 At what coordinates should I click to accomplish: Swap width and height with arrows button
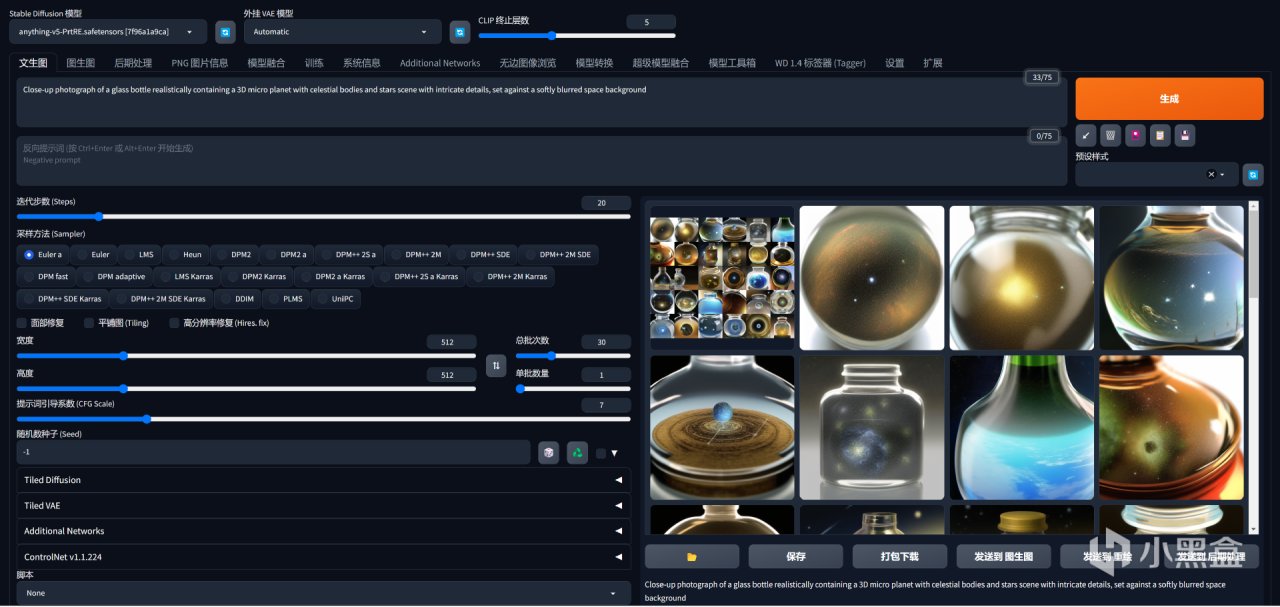click(495, 366)
